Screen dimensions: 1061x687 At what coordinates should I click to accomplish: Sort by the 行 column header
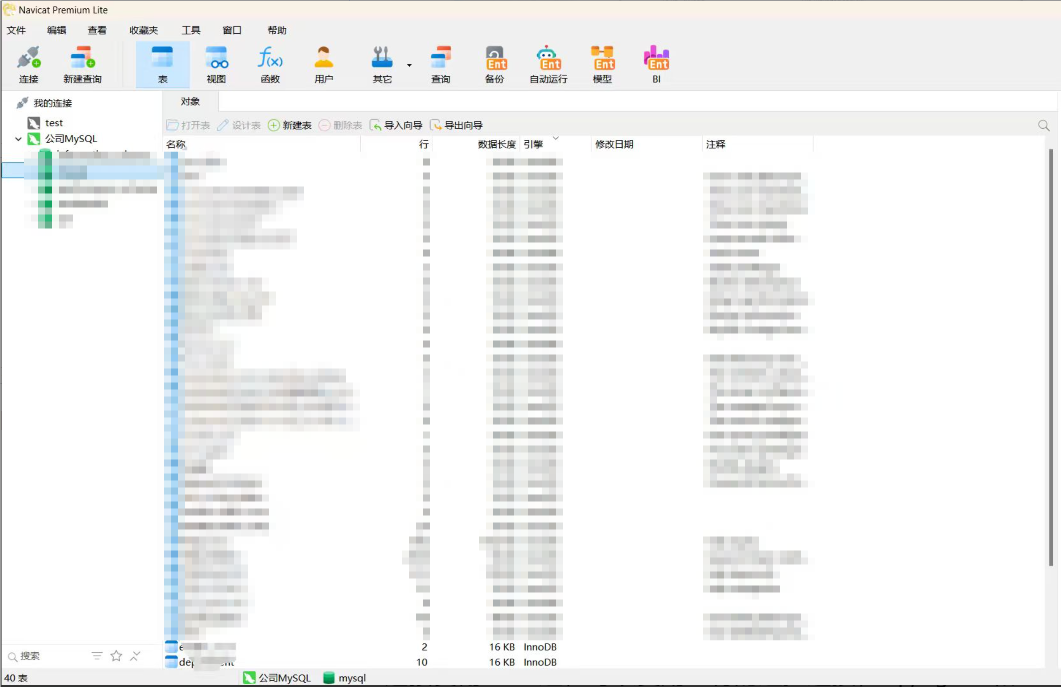(x=397, y=144)
